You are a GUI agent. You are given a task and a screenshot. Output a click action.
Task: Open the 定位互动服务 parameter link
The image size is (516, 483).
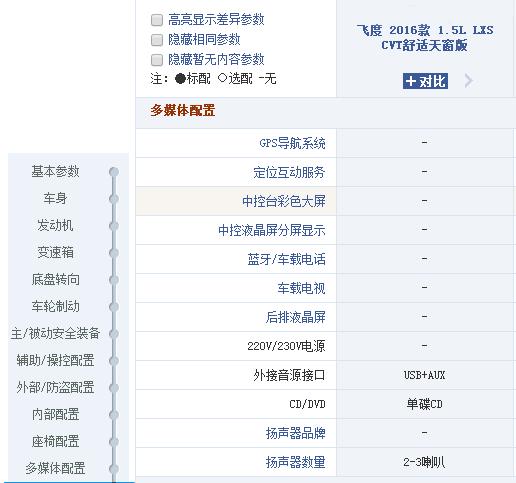click(x=289, y=172)
